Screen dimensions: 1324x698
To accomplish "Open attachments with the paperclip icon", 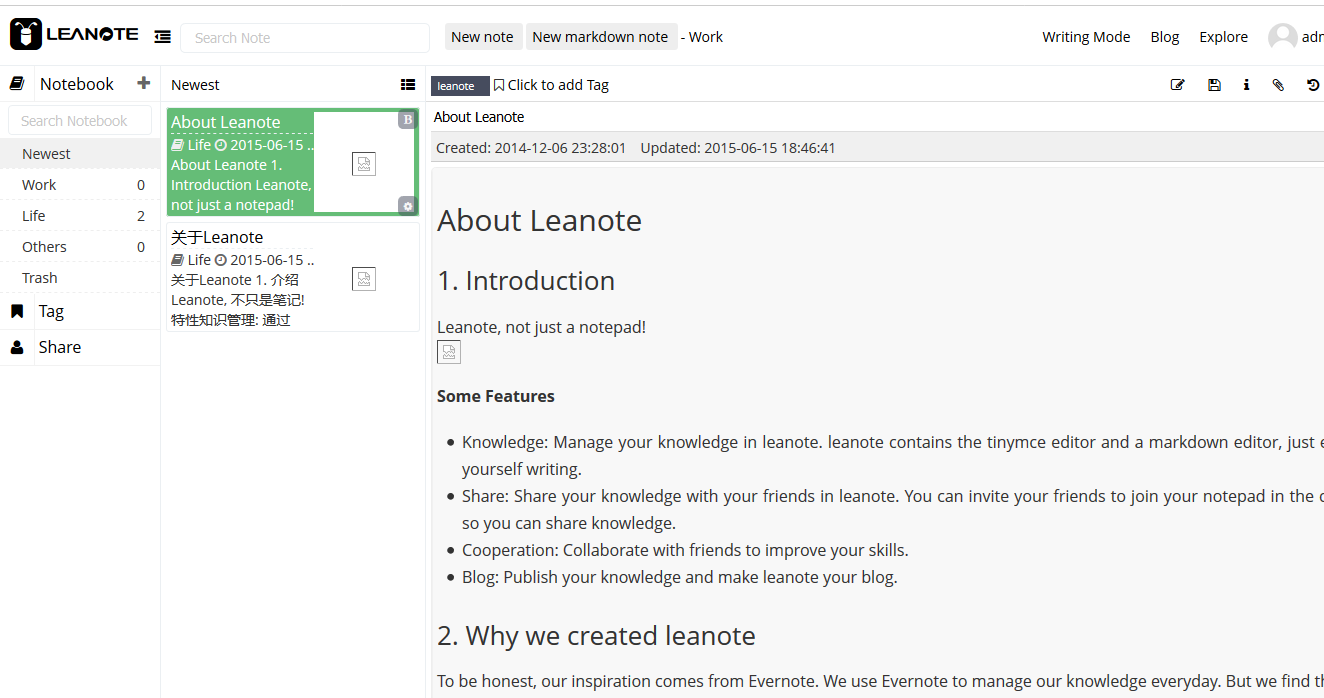I will [1278, 85].
